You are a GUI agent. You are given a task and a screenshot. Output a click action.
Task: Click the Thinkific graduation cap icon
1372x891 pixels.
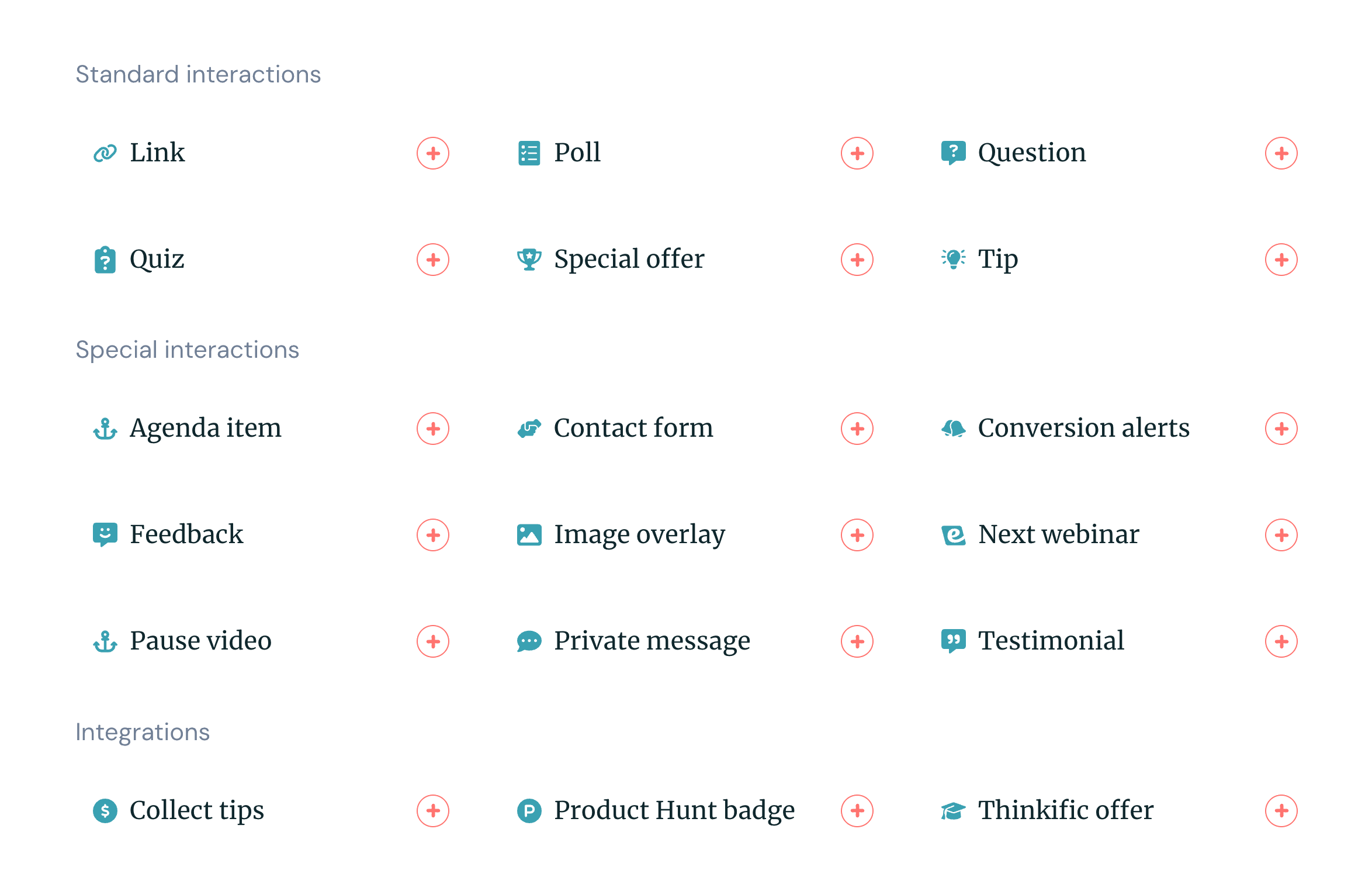[x=953, y=810]
